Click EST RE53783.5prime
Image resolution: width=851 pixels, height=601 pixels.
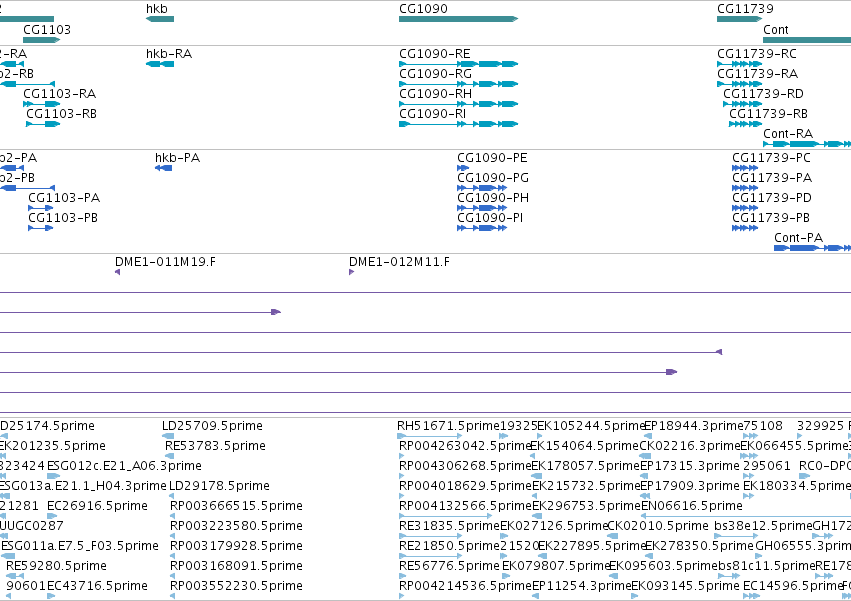[169, 457]
